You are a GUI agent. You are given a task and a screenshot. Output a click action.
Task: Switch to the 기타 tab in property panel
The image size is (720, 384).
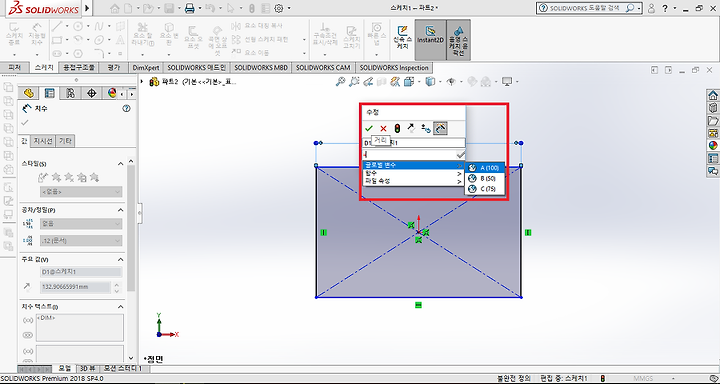click(x=65, y=141)
